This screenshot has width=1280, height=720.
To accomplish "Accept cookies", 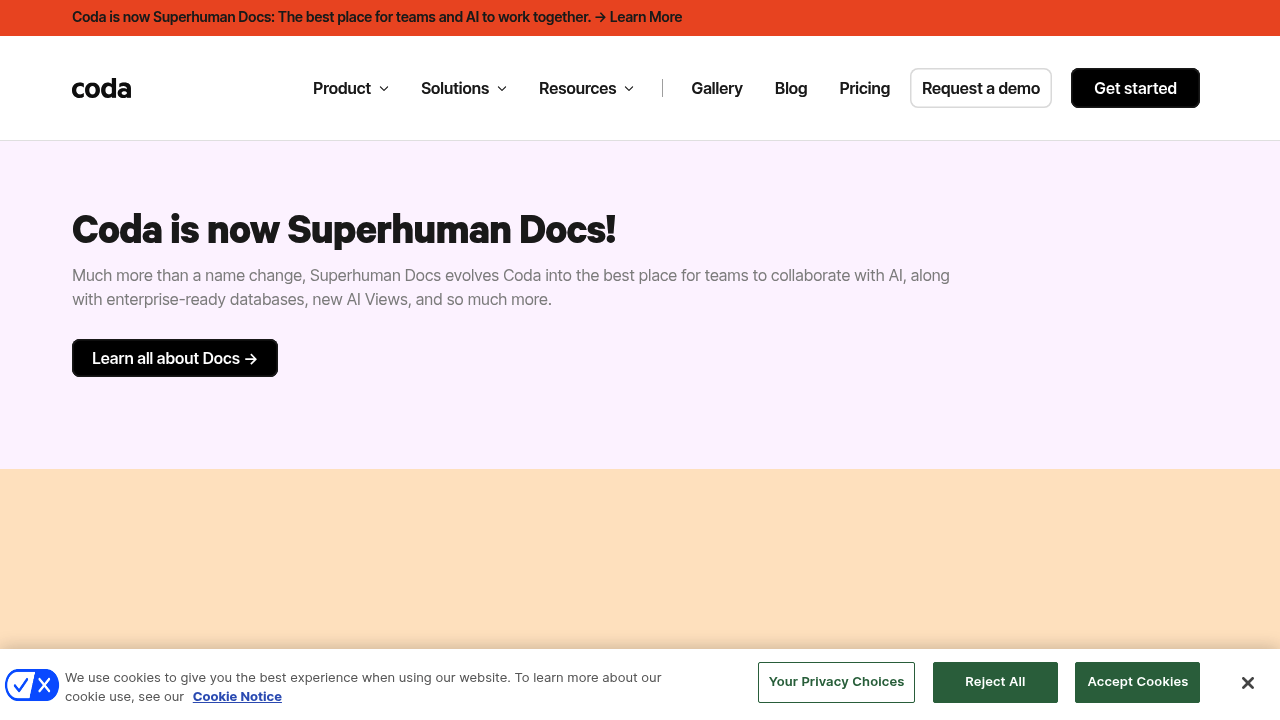I will pos(1137,682).
